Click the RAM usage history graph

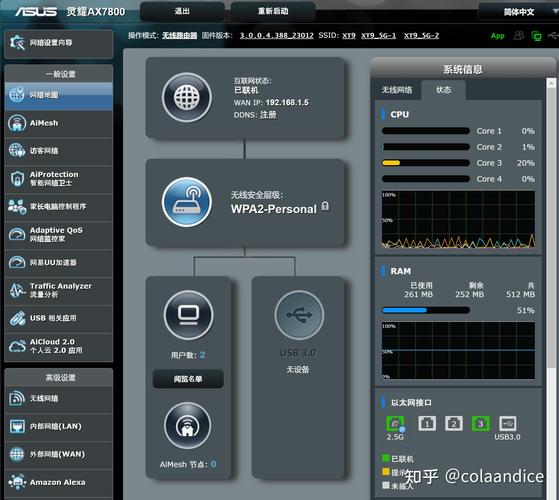(x=458, y=351)
